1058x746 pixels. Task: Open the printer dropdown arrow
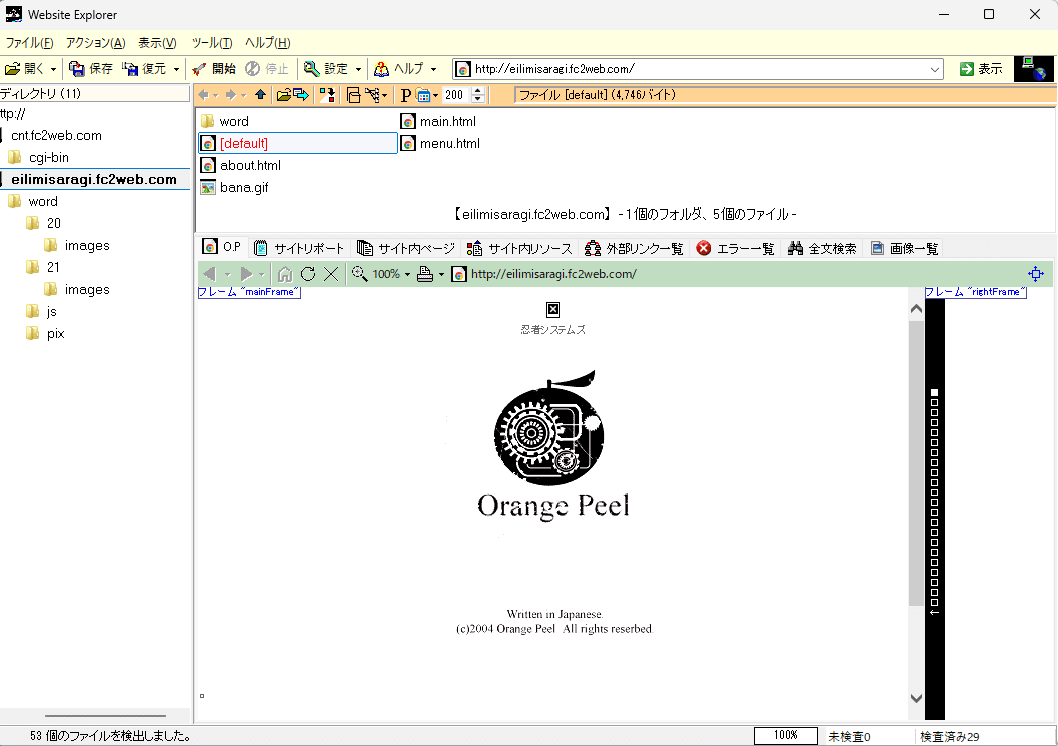(x=441, y=275)
